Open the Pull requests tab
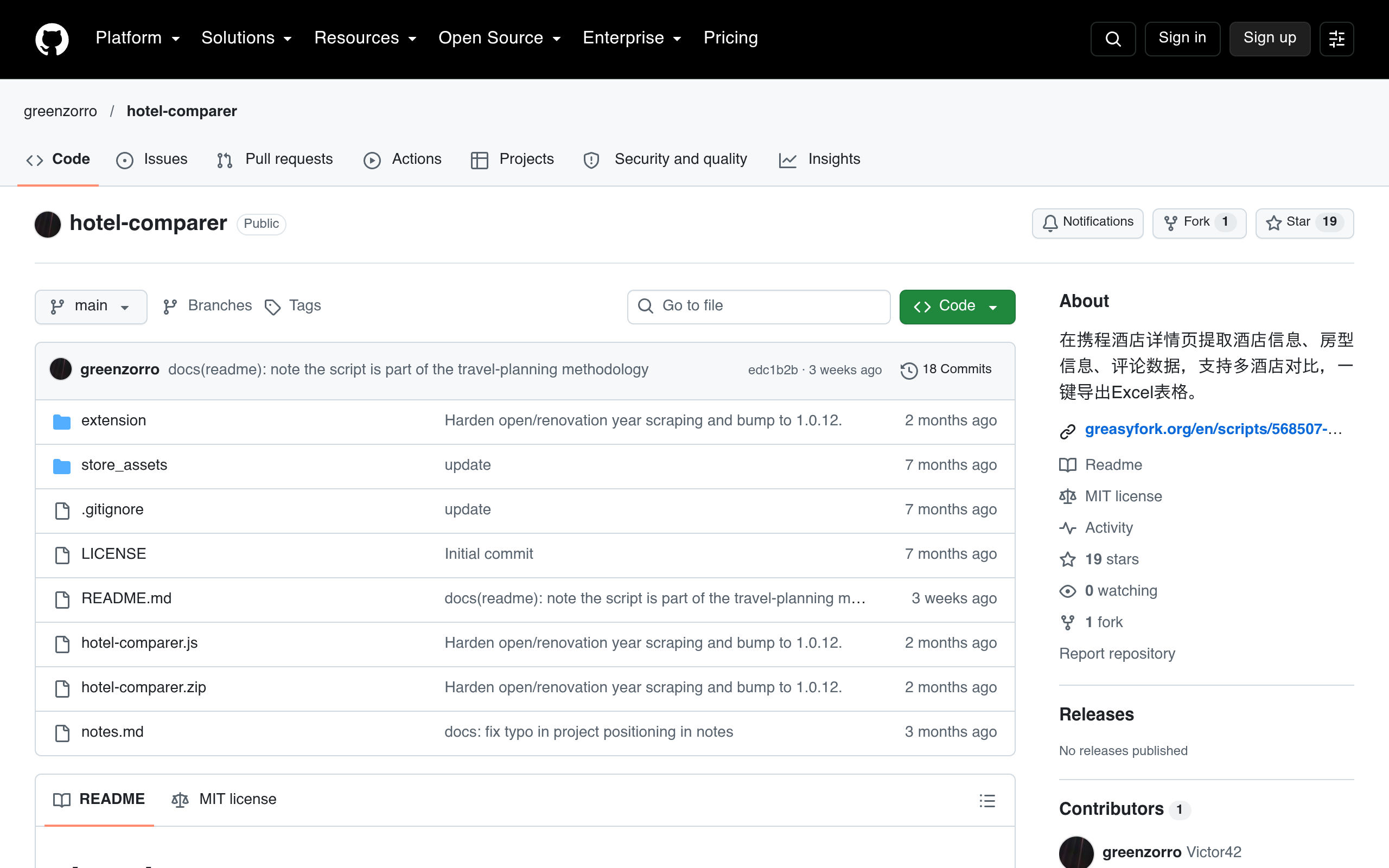The image size is (1389, 868). coord(275,159)
